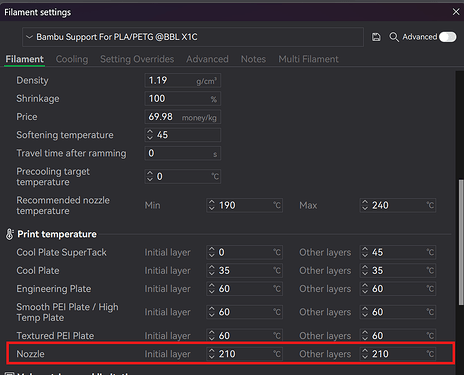Viewport: 464px width, 375px height.
Task: Edit the Shrinkage percentage field
Action: click(x=183, y=99)
